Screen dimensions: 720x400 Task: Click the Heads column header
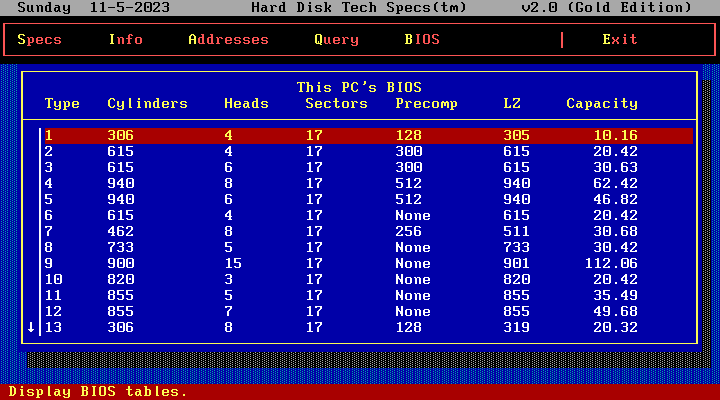coord(246,104)
